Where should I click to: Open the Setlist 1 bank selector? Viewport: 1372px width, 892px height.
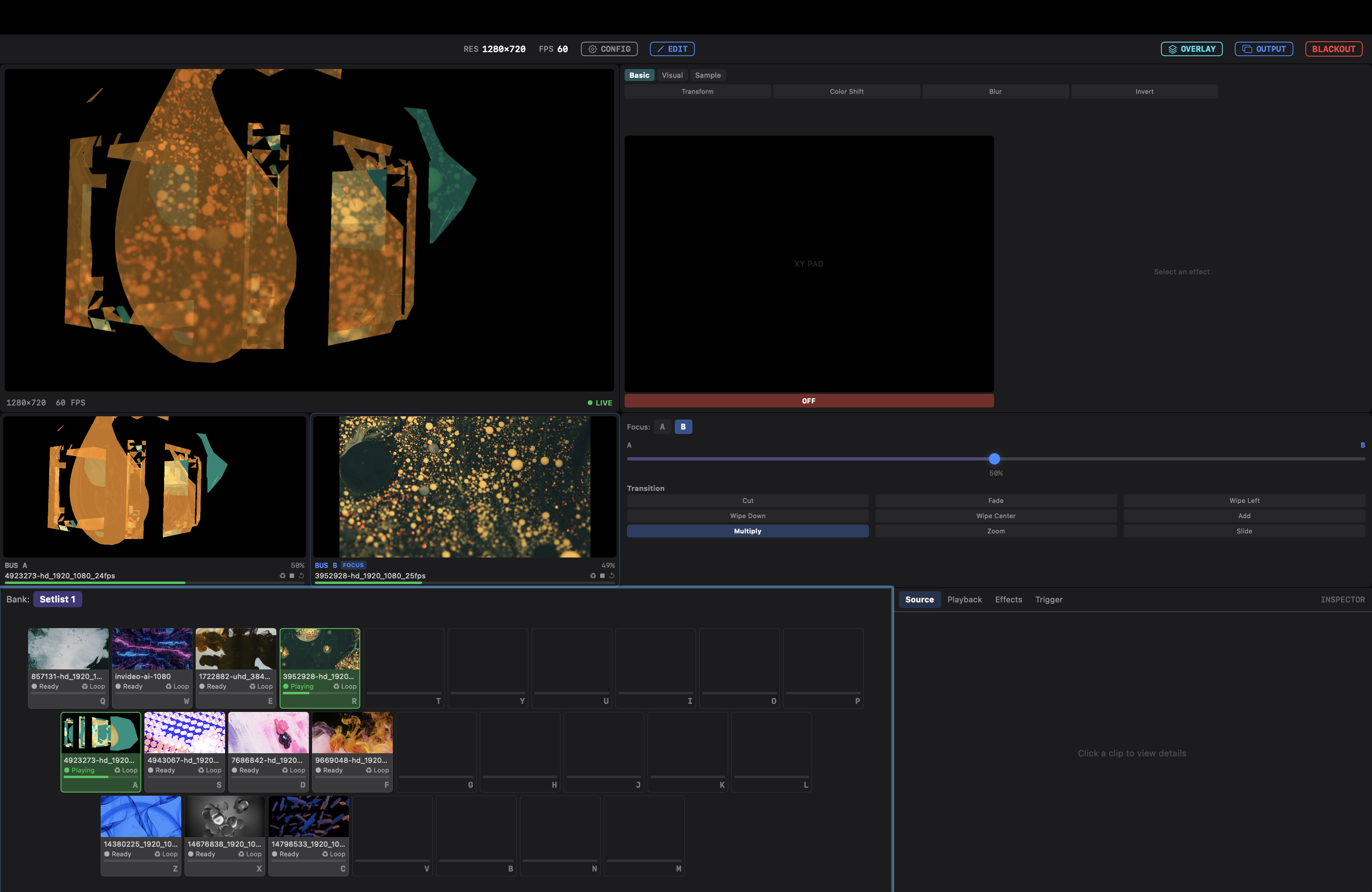(x=57, y=599)
